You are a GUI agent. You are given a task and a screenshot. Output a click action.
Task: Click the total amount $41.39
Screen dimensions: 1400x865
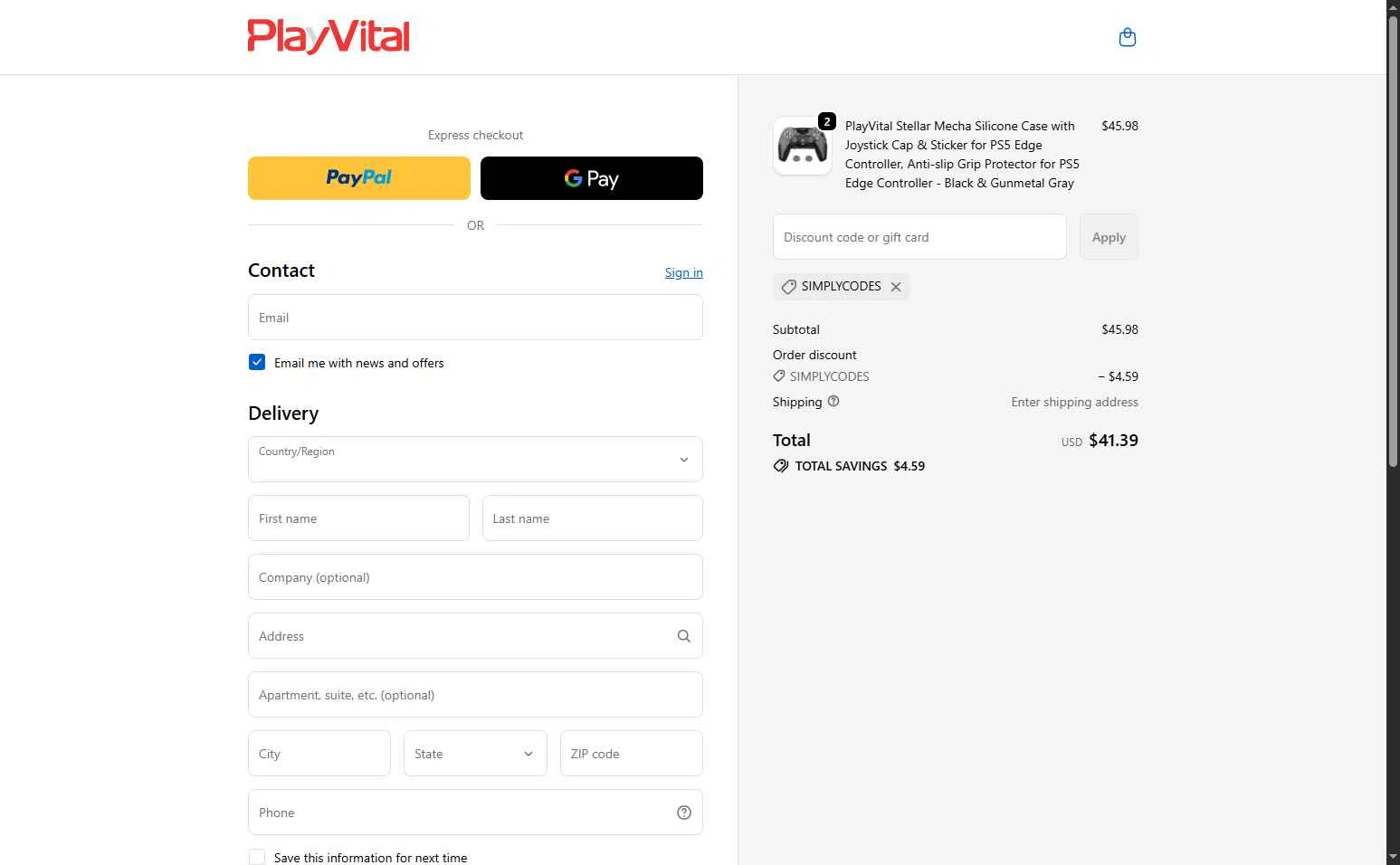[1113, 441]
